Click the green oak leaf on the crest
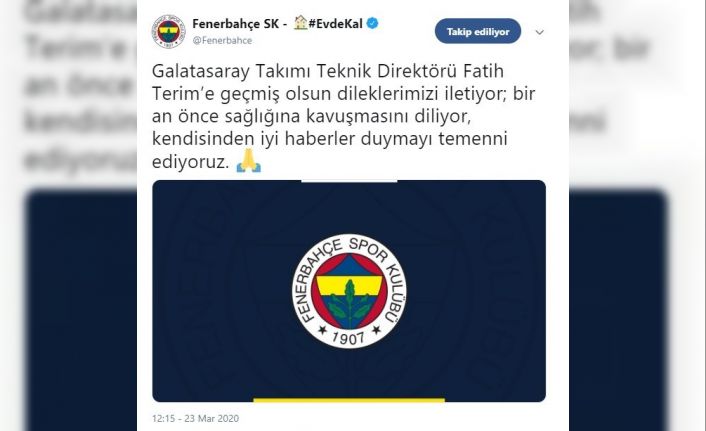Image resolution: width=706 pixels, height=431 pixels. tap(349, 304)
